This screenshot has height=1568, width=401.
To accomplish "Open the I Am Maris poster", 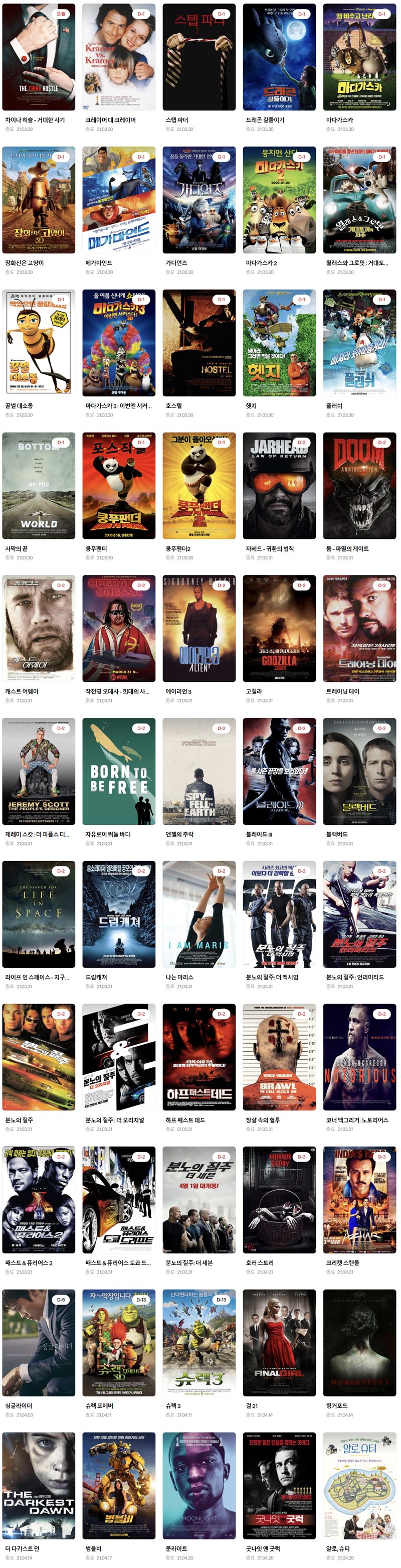I will [199, 914].
